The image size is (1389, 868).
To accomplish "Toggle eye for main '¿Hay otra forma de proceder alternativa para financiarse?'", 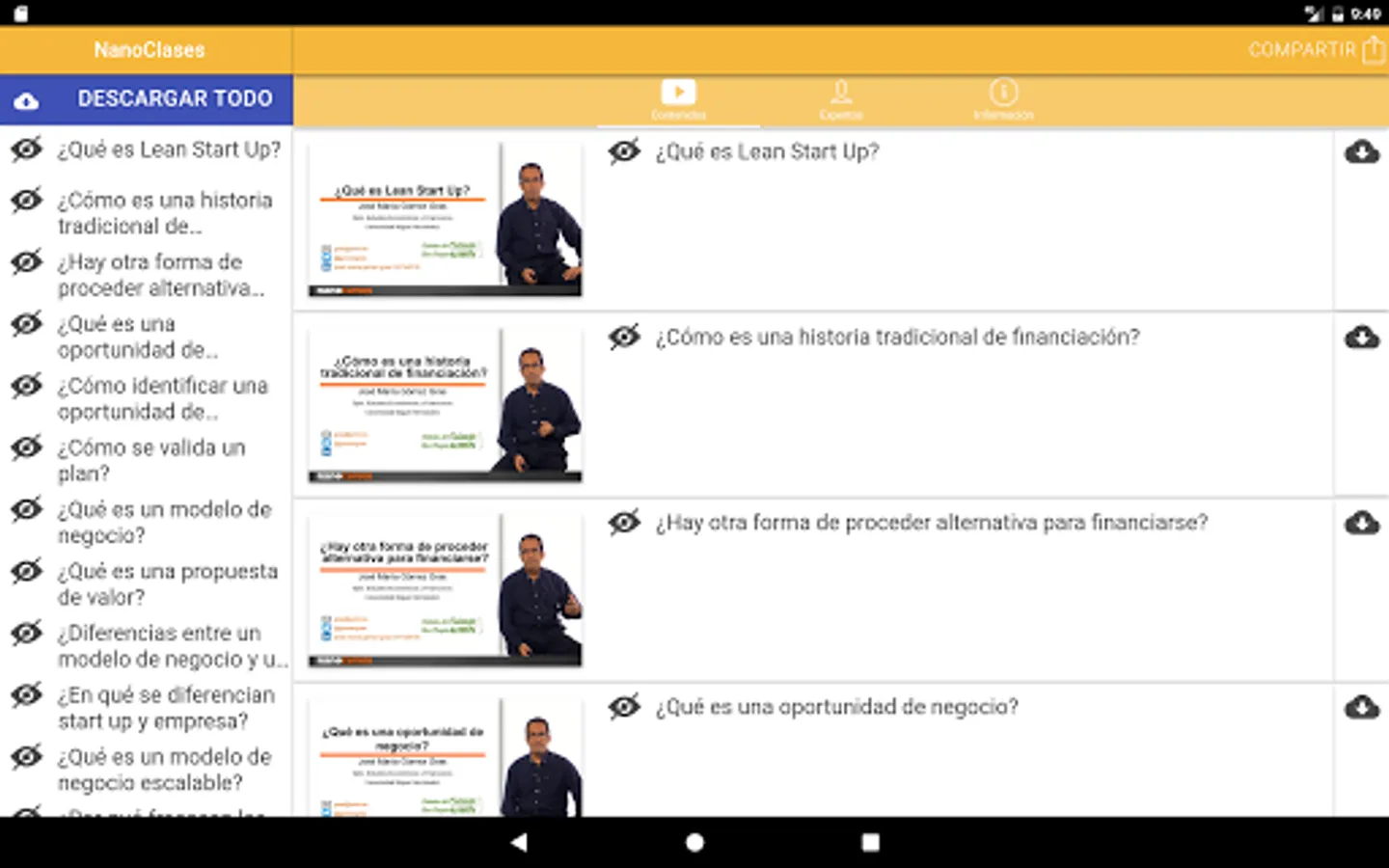I will 624,522.
